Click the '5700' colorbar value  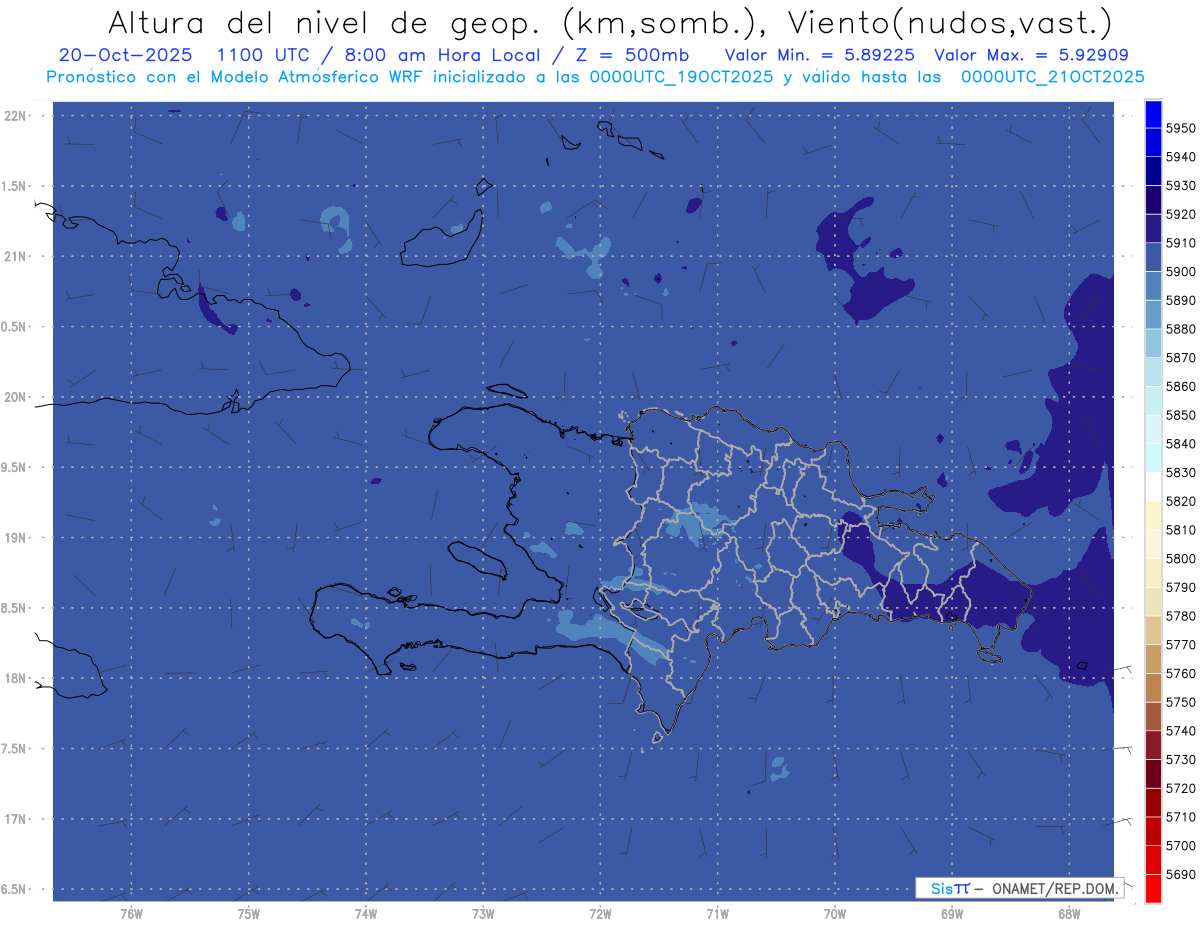coord(1180,846)
